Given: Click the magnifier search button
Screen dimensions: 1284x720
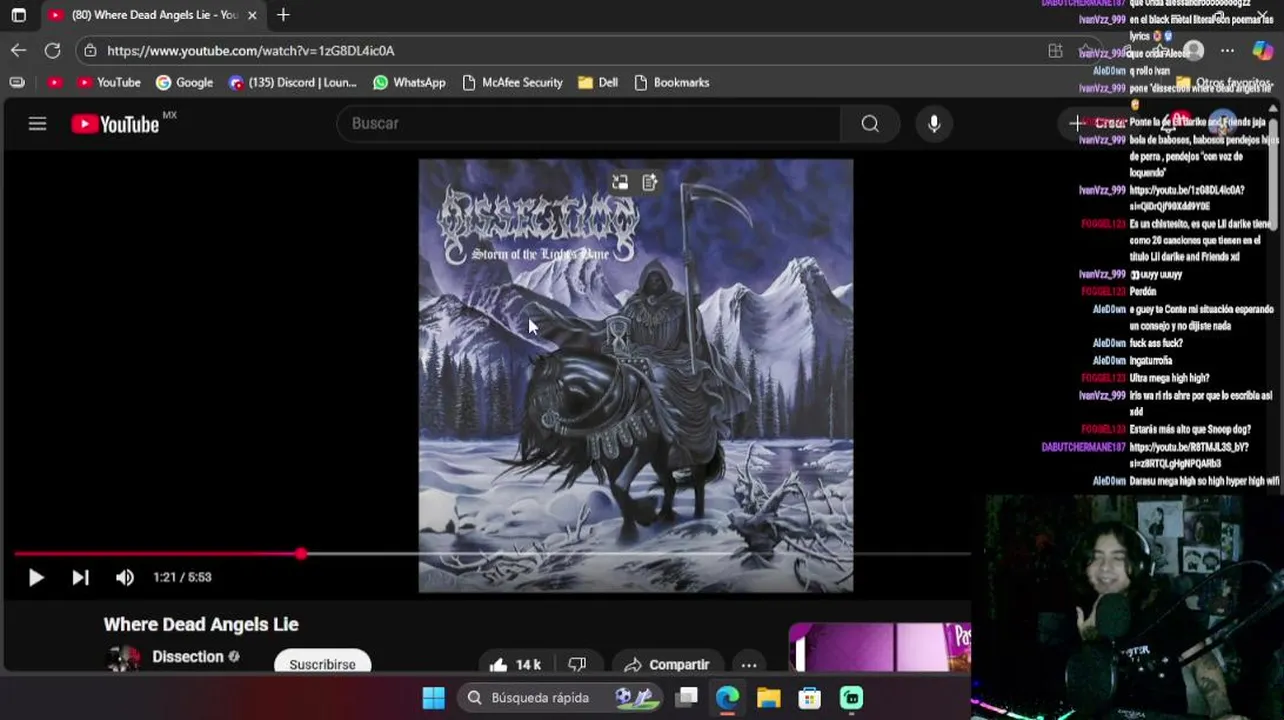Looking at the screenshot, I should click(x=870, y=123).
